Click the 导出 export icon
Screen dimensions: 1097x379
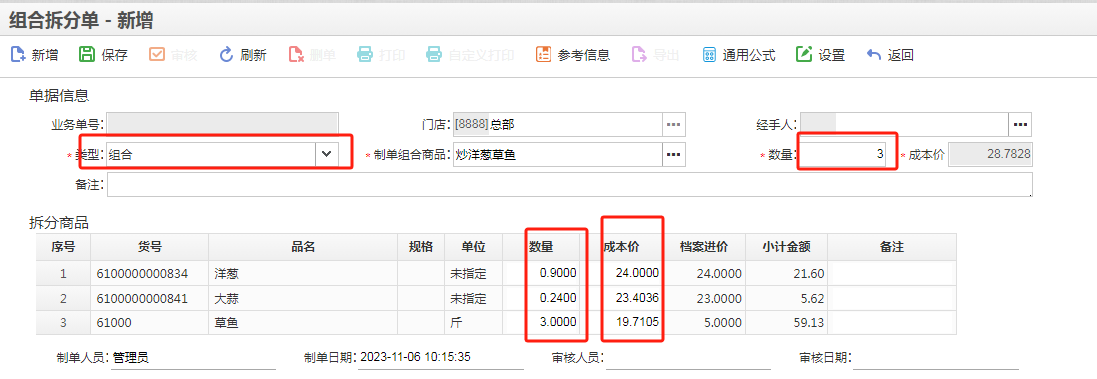(639, 55)
